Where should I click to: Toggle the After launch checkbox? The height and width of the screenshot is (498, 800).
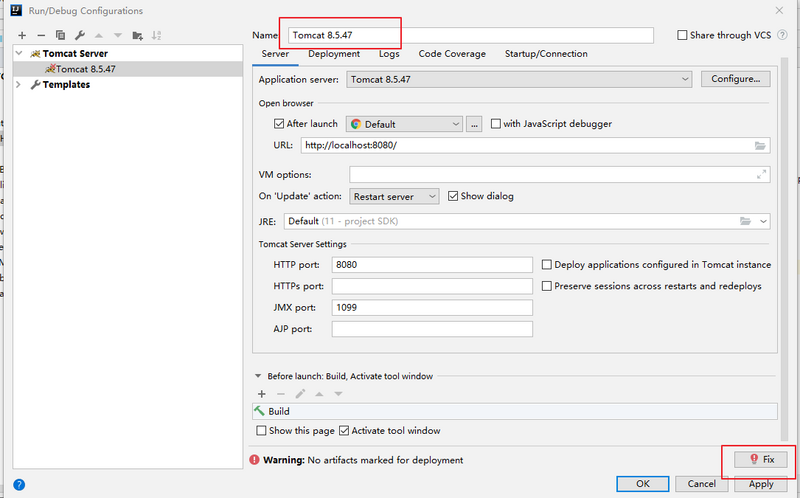click(279, 124)
